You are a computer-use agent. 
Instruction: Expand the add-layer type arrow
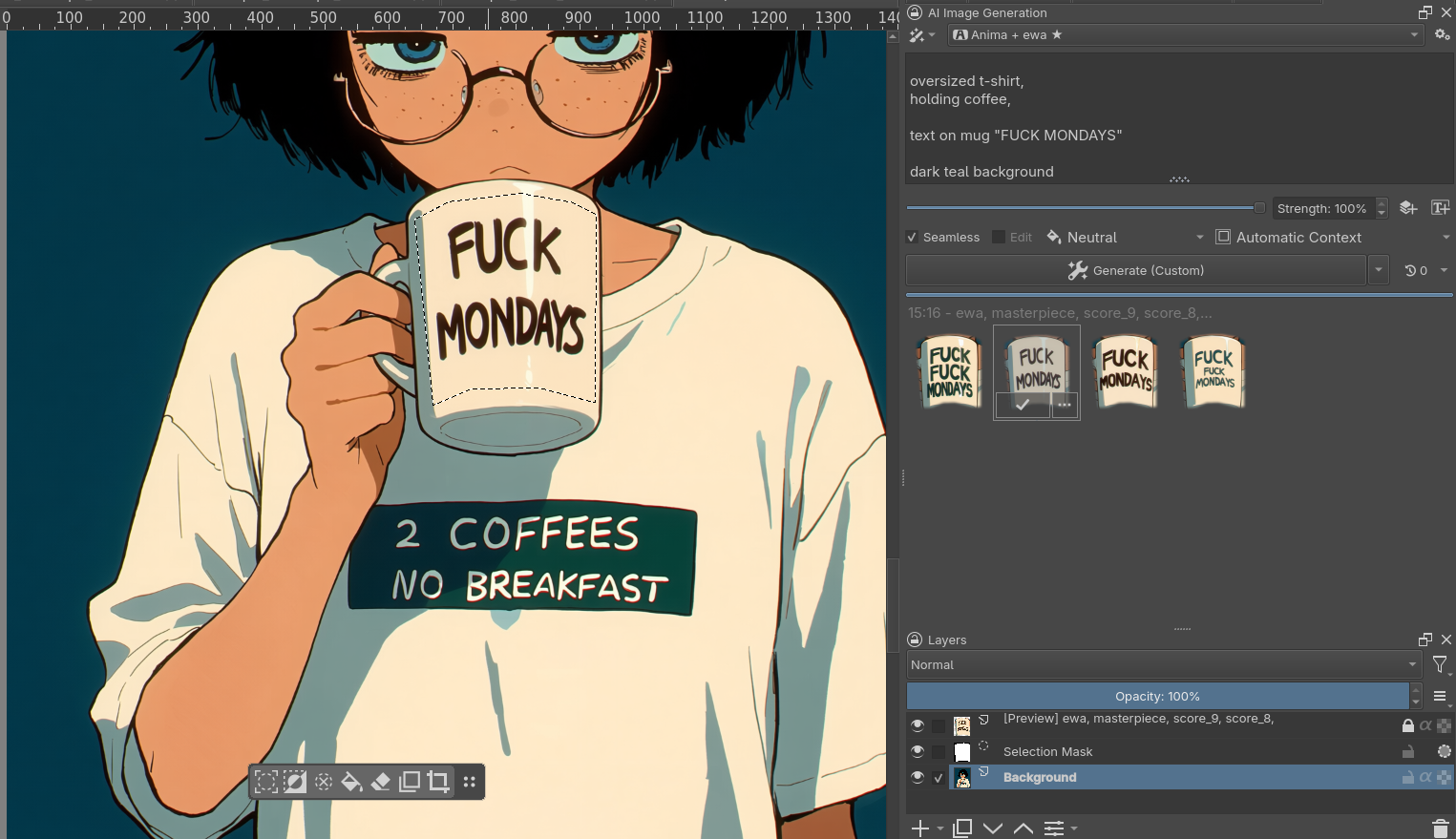click(940, 829)
